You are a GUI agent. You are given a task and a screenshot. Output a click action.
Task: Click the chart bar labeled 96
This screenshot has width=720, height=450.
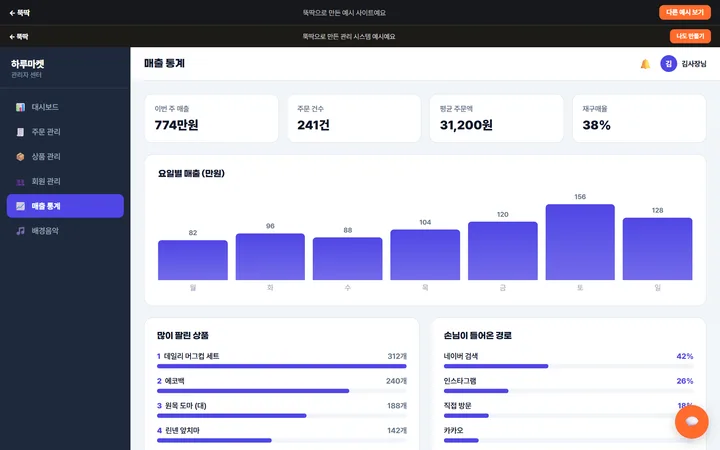pos(270,257)
